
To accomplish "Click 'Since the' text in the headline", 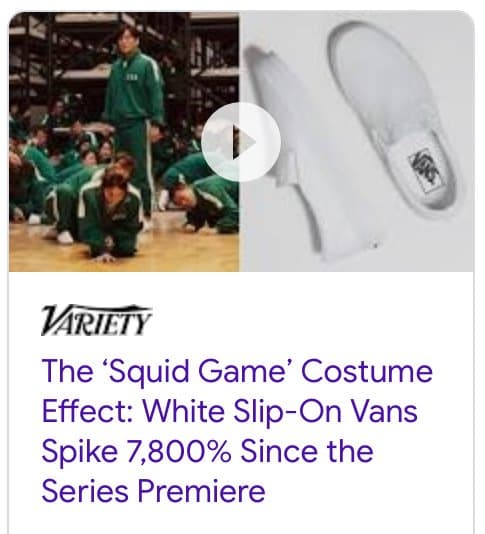I will pyautogui.click(x=307, y=451).
